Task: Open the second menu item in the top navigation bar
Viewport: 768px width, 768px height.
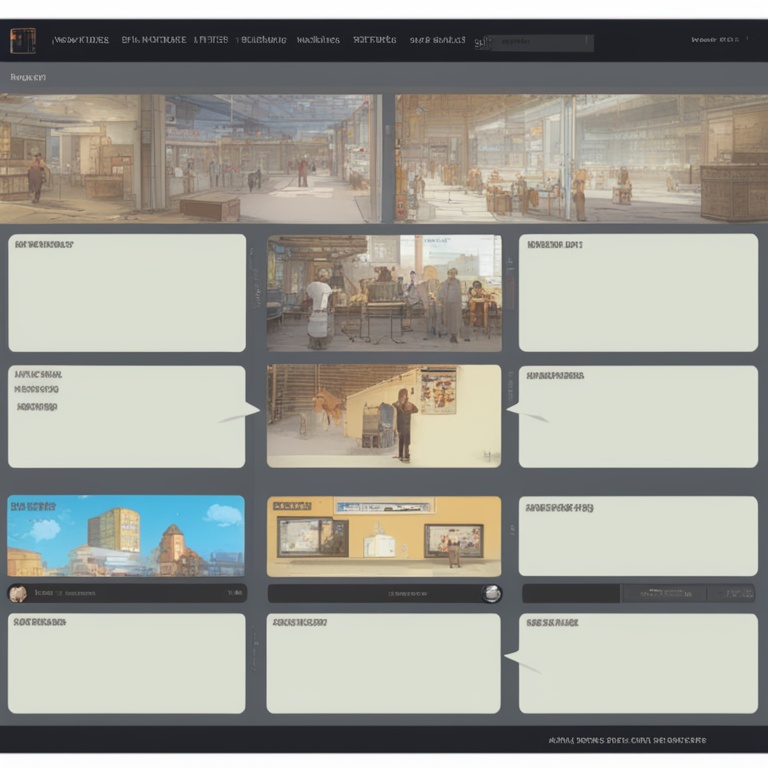Action: [x=153, y=41]
